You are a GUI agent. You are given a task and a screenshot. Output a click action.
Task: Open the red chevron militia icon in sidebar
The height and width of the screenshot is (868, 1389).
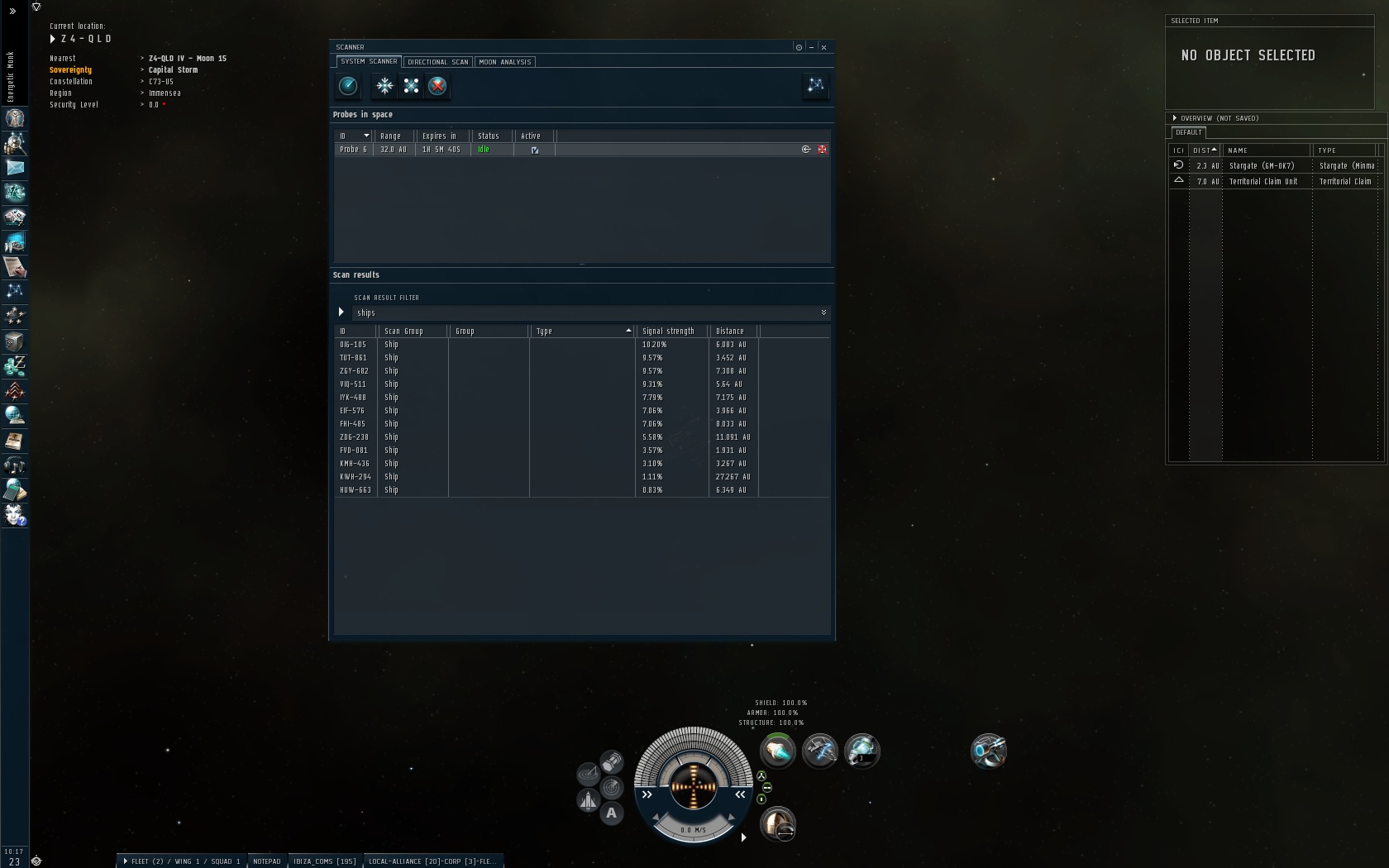pyautogui.click(x=15, y=391)
